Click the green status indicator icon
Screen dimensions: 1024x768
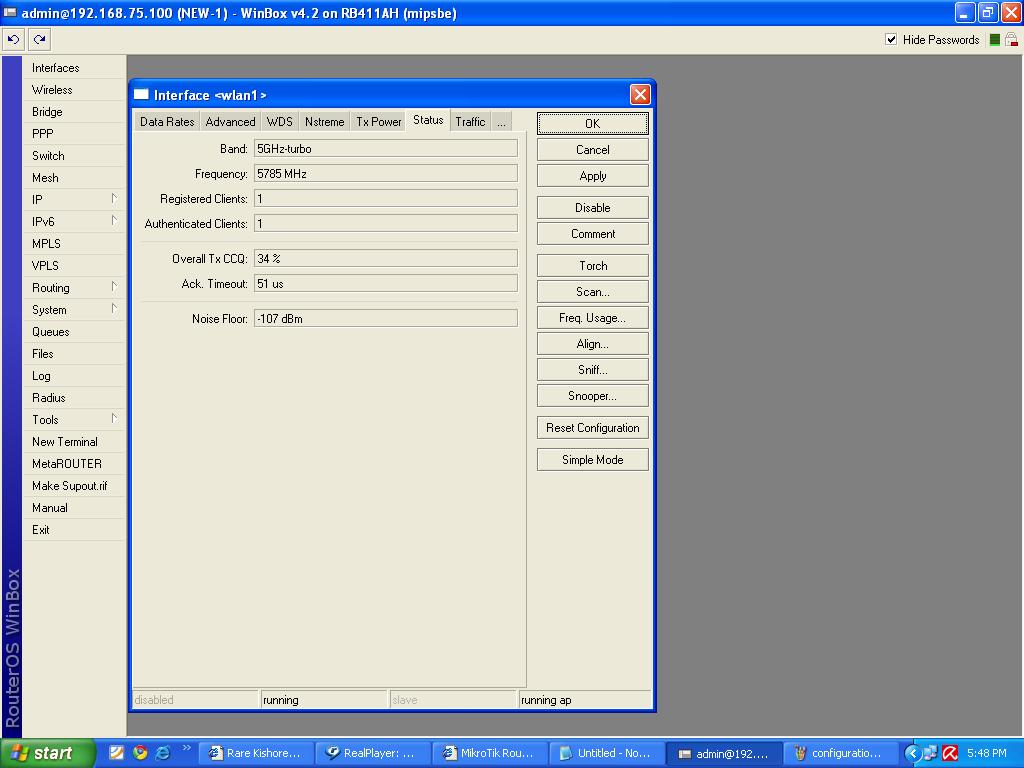995,40
